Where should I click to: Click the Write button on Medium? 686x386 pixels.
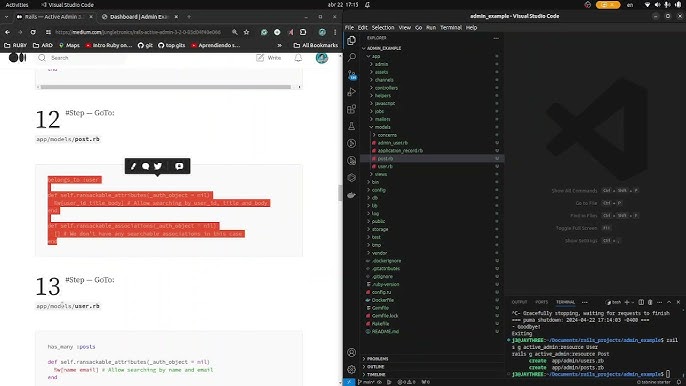pyautogui.click(x=269, y=58)
